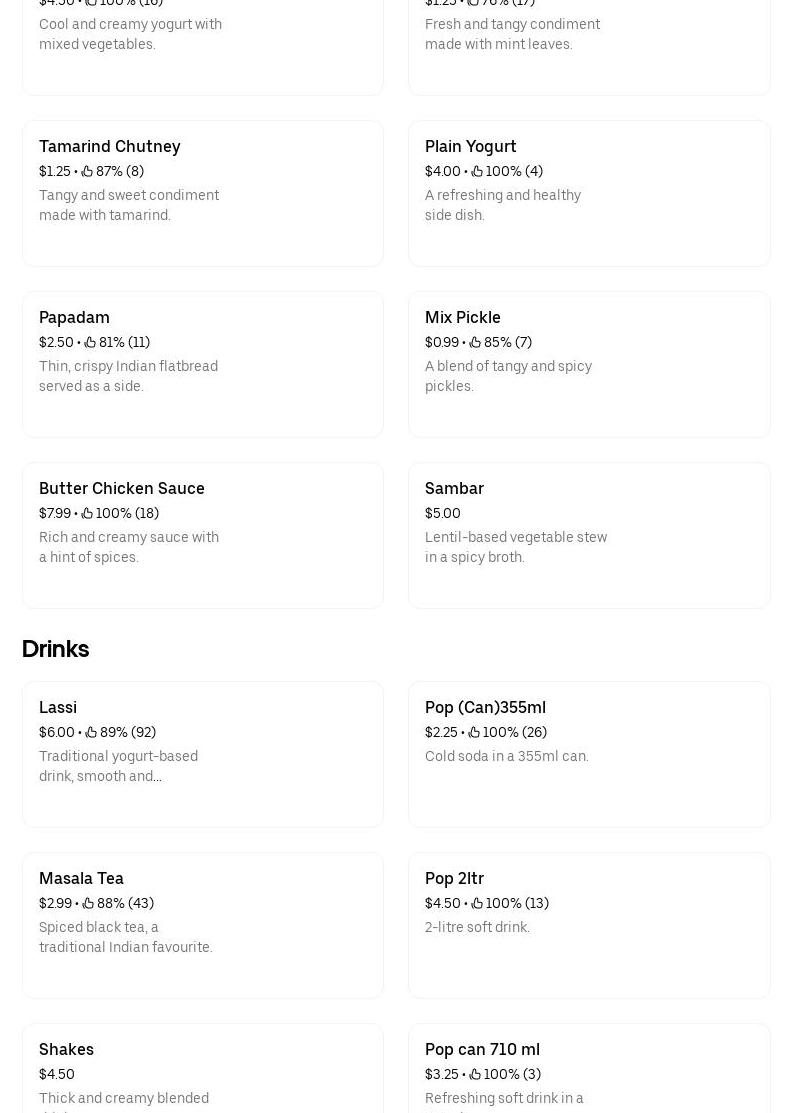Select the Tamarind Chutney menu item

[x=202, y=193]
